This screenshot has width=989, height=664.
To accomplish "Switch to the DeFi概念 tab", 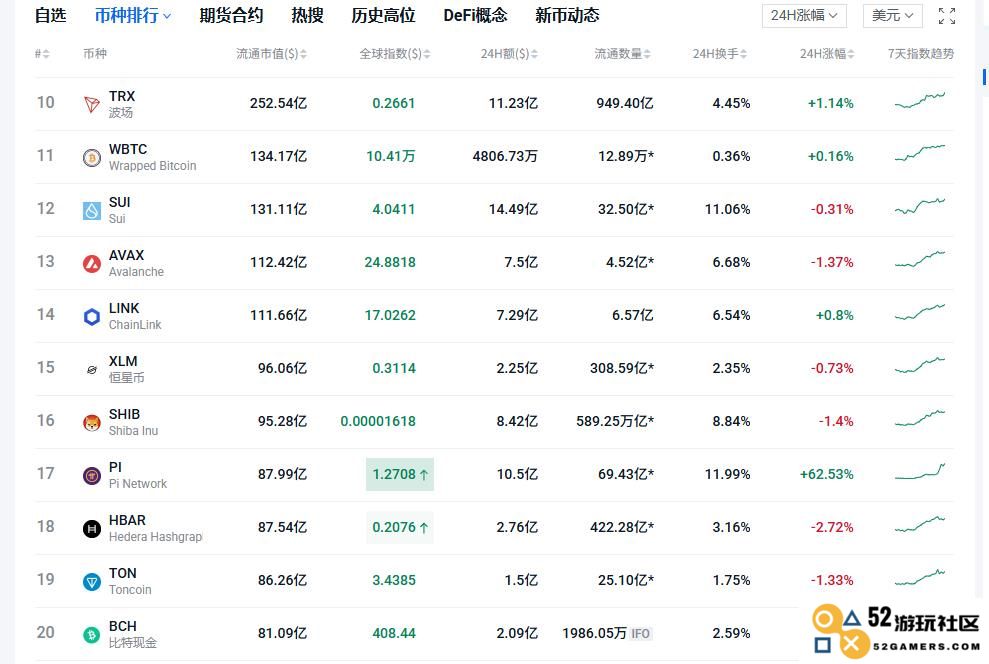I will [x=476, y=15].
